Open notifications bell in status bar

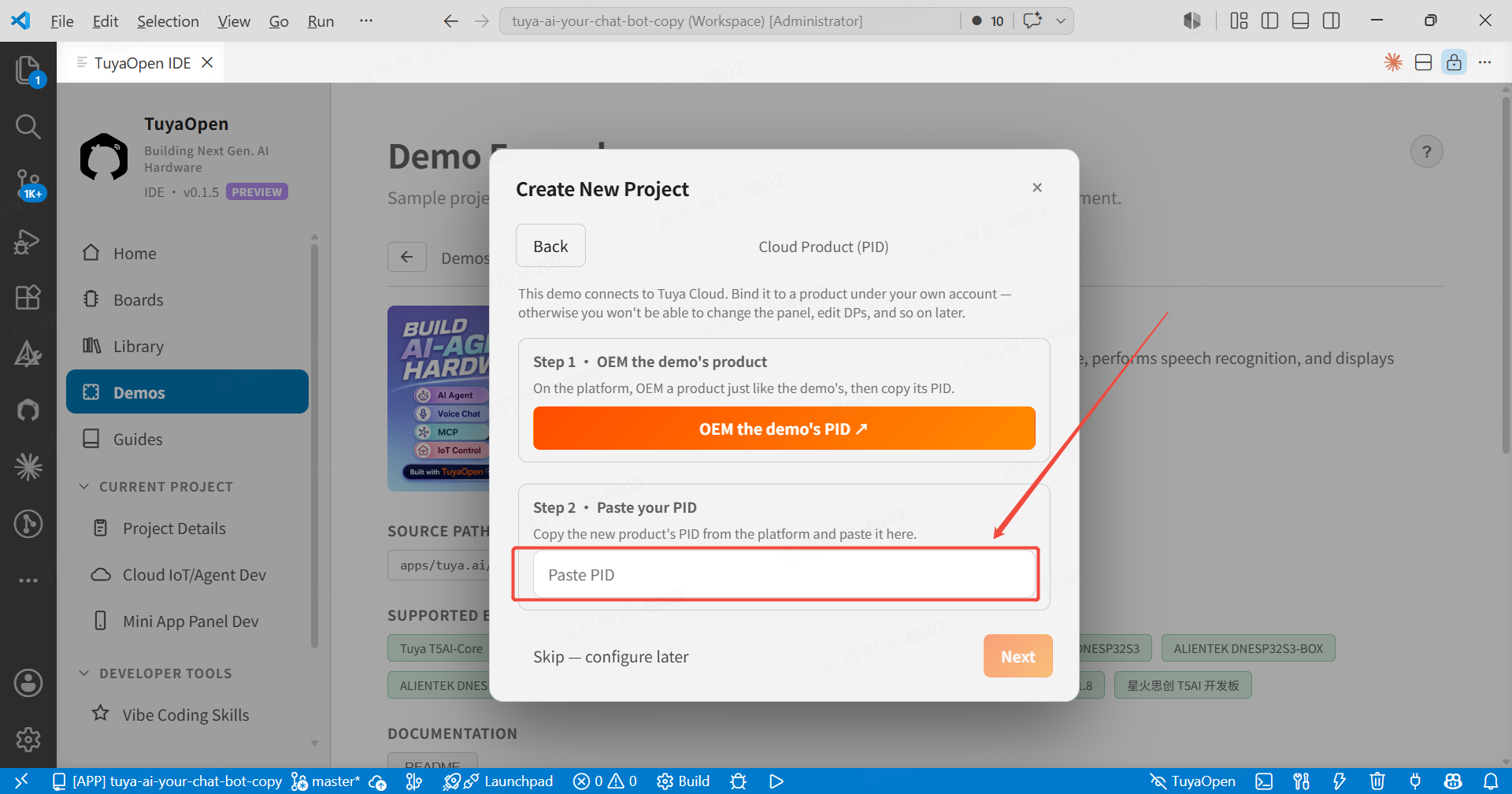1491,781
